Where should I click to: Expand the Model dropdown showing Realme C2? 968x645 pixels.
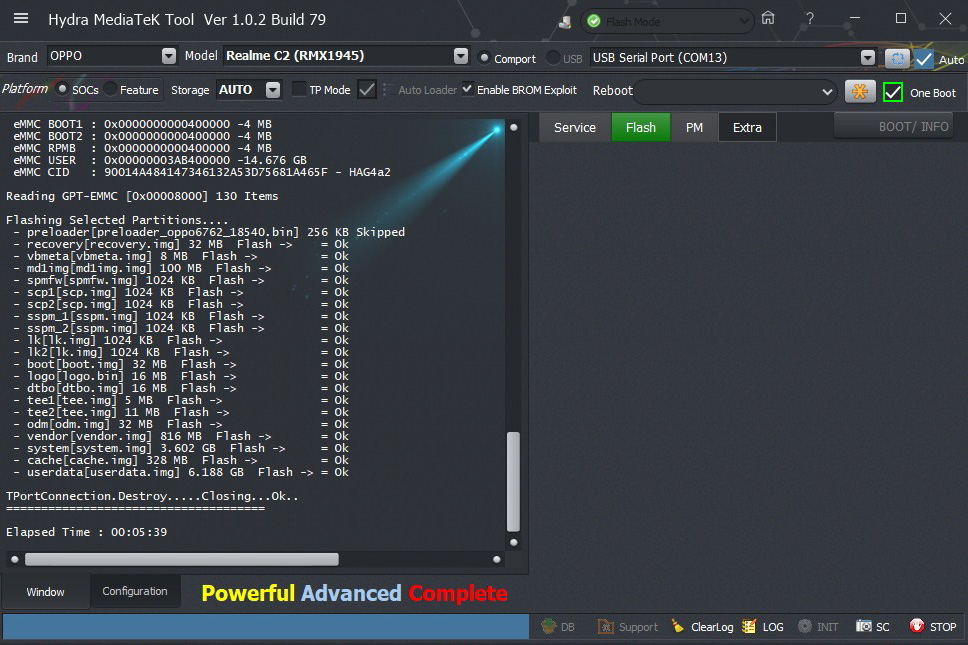[x=461, y=56]
